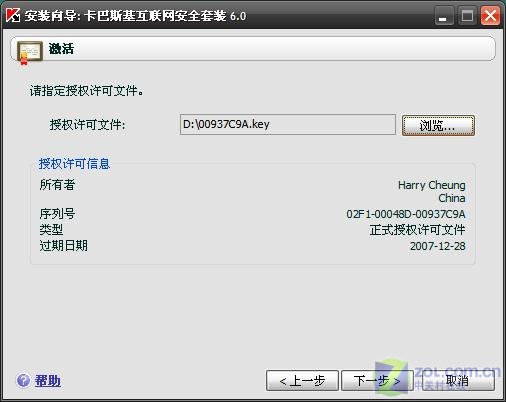The height and width of the screenshot is (402, 506).
Task: Click the license certificate icon beside 激活
Action: pos(29,52)
